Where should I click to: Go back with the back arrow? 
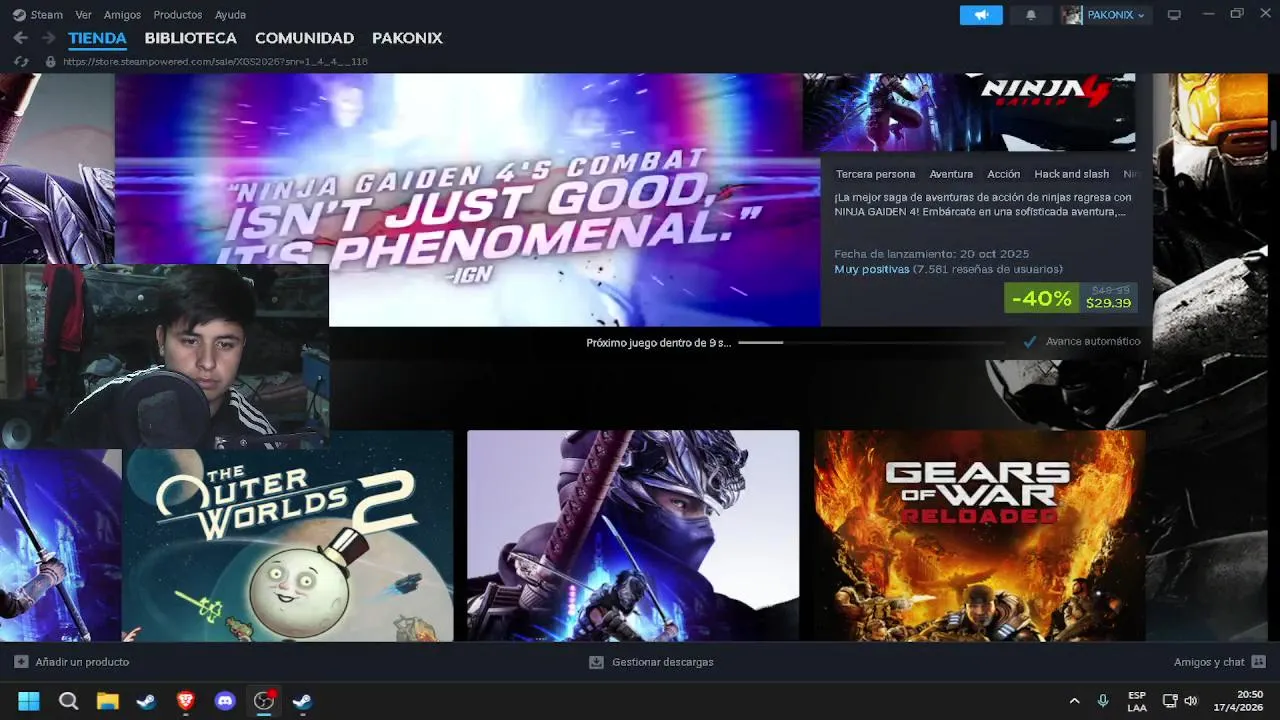pos(20,38)
